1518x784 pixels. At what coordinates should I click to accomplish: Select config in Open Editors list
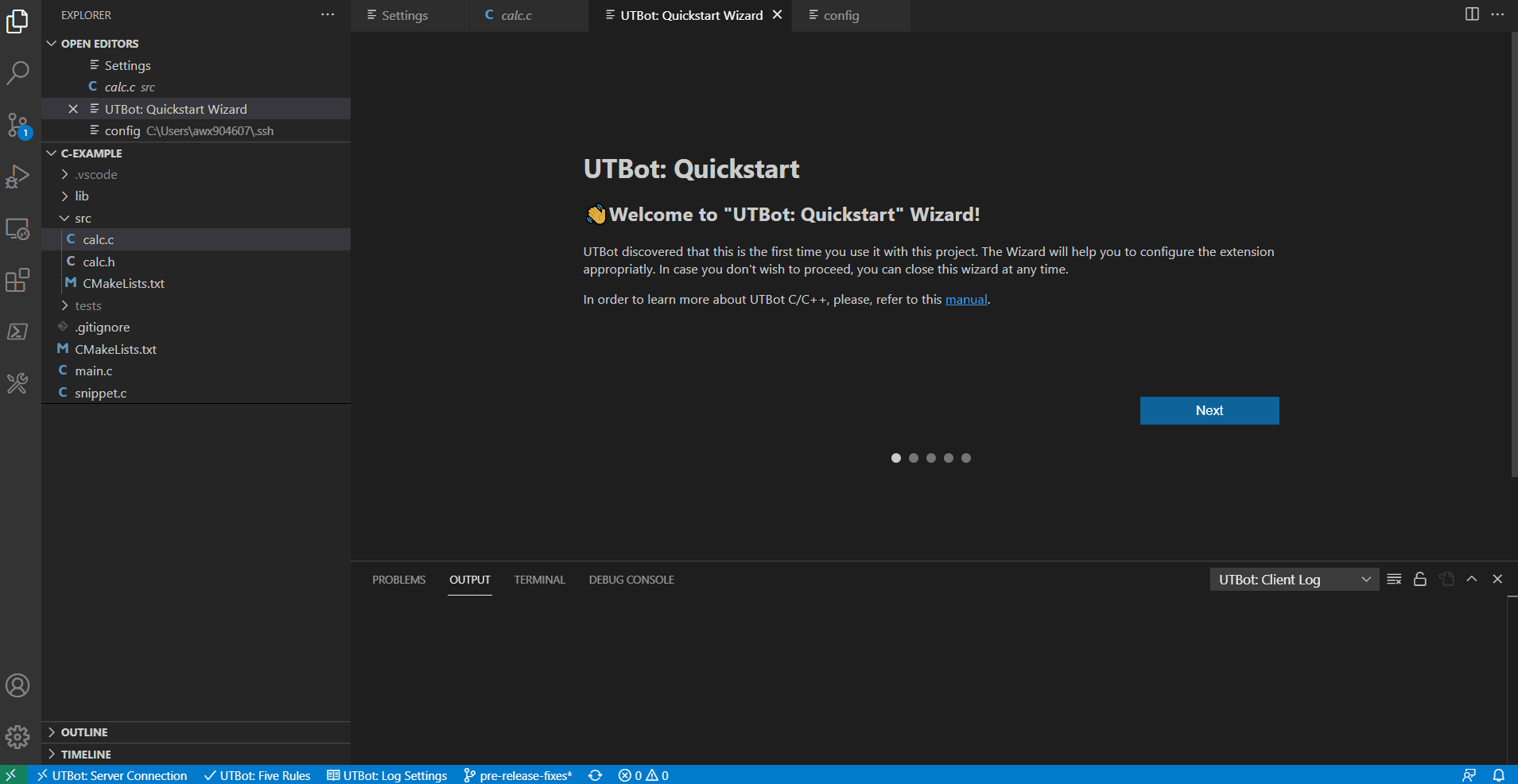[x=196, y=130]
